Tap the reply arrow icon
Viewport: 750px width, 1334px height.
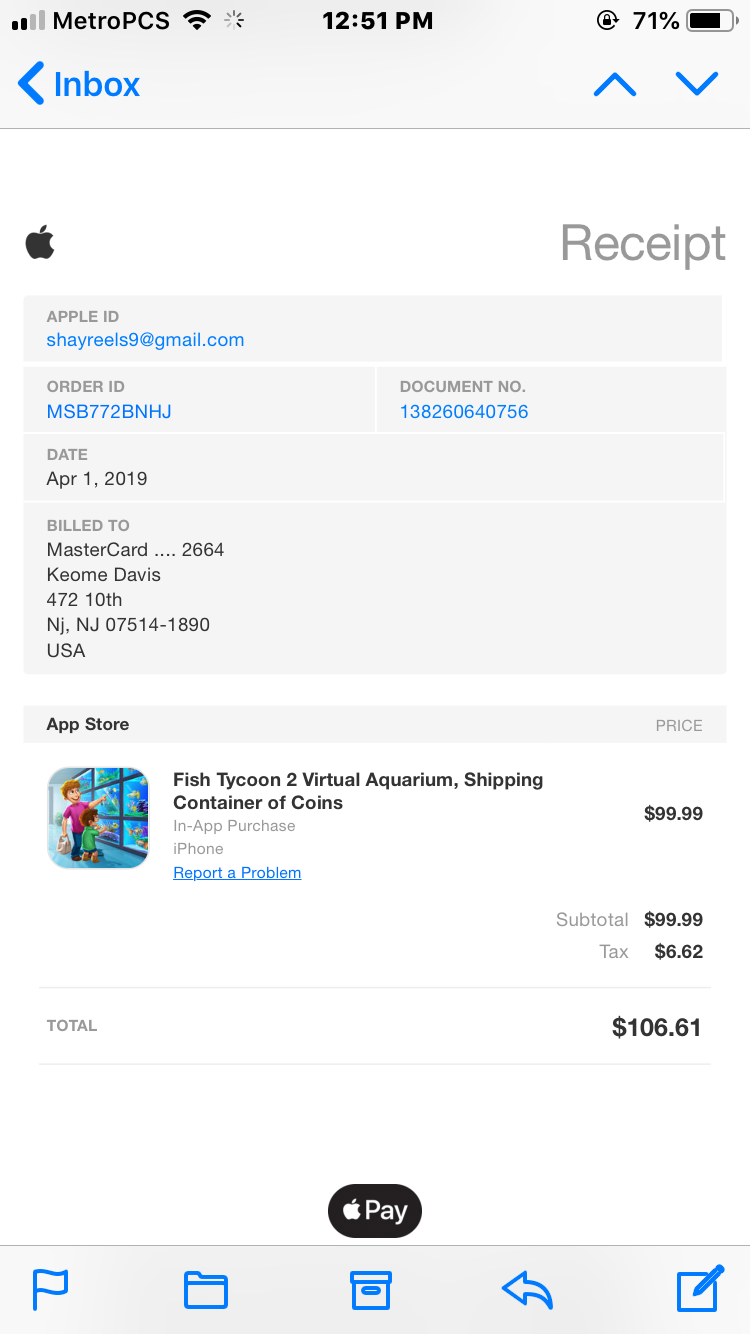[x=527, y=1290]
